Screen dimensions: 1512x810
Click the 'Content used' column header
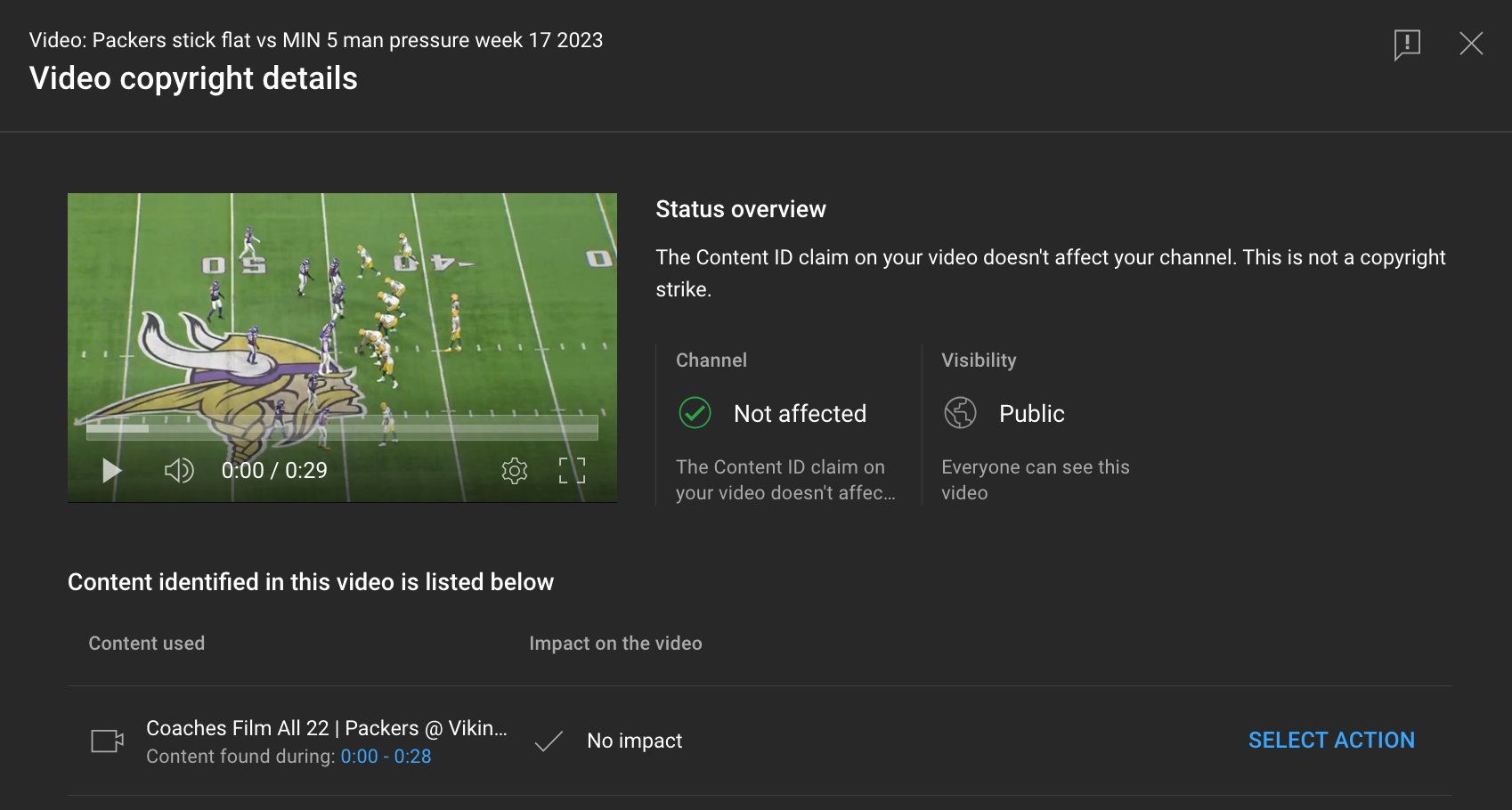[x=147, y=644]
